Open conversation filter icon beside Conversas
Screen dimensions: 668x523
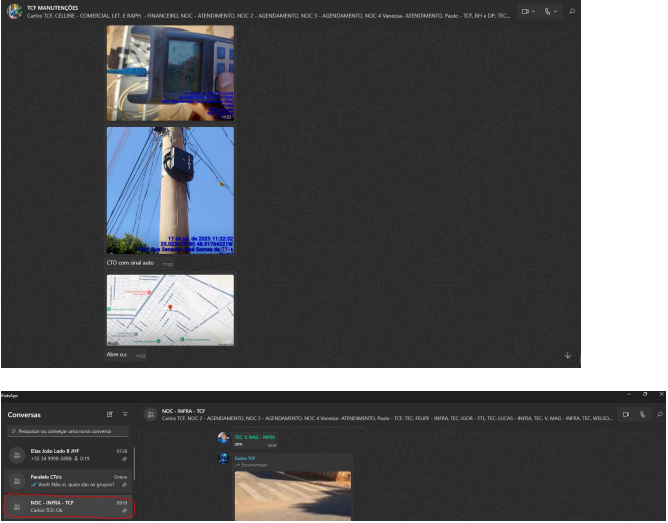tap(125, 413)
